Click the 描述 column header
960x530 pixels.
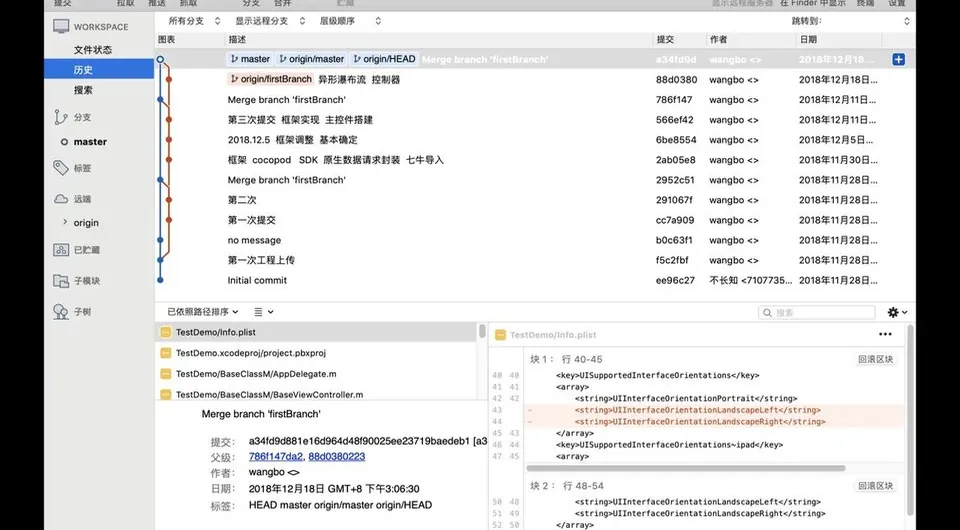tap(439, 39)
